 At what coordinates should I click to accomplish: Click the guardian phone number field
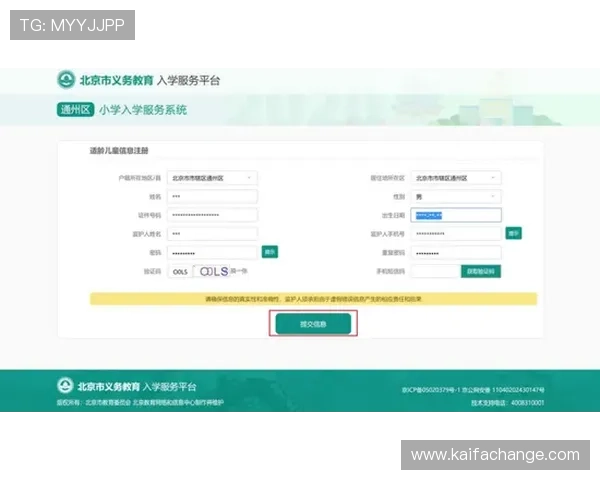click(x=456, y=233)
